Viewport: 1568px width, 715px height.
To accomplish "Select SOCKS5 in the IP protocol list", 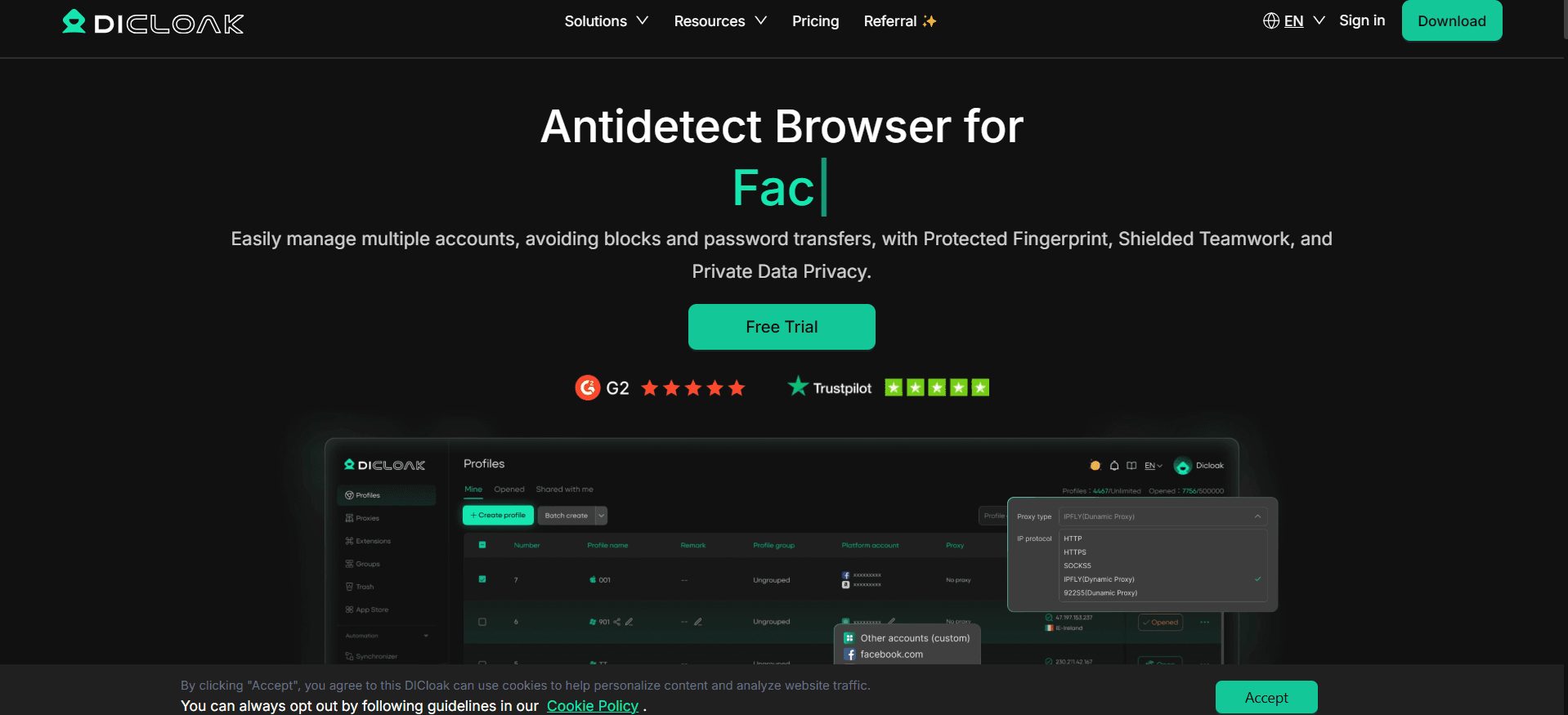I will click(1077, 565).
